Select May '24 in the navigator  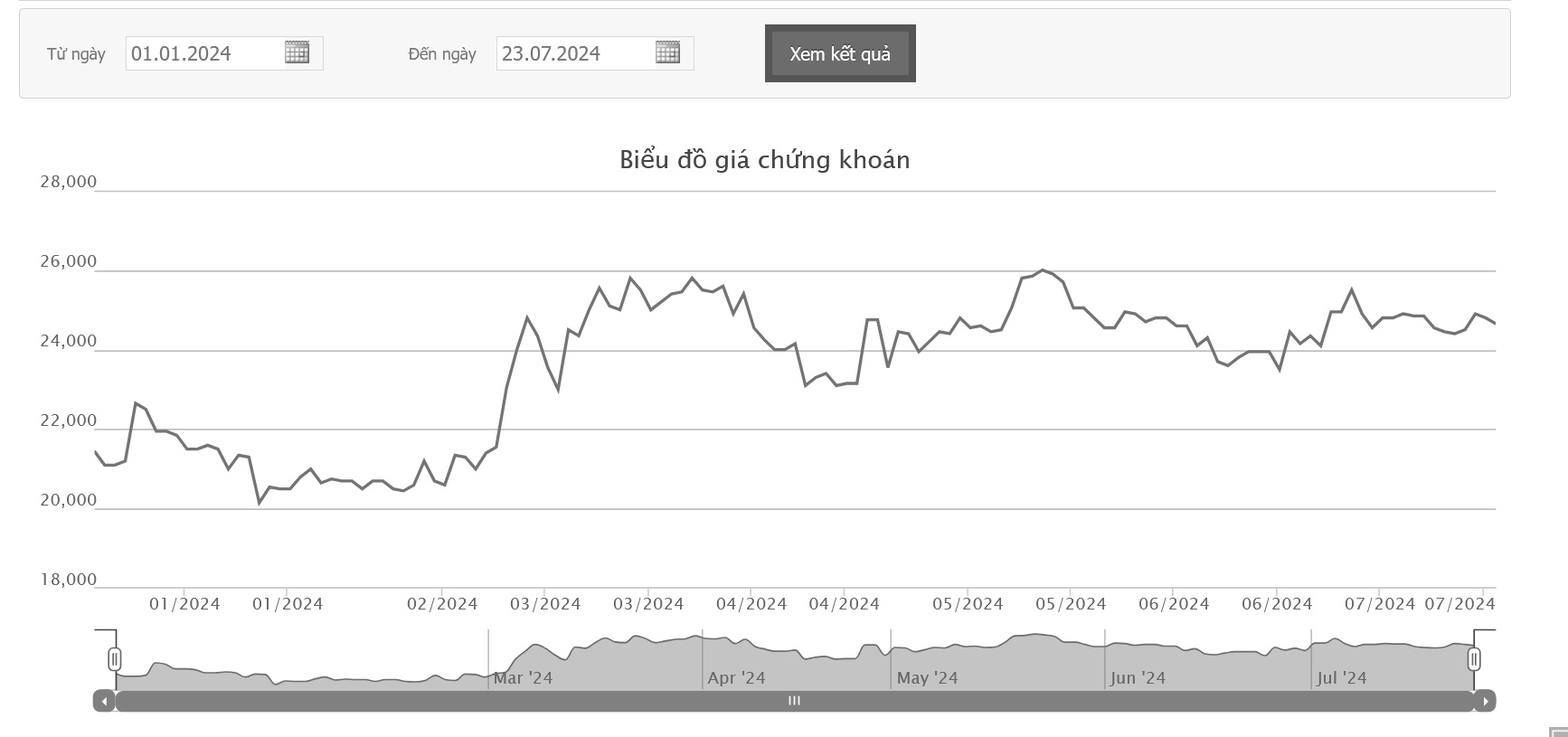click(927, 678)
